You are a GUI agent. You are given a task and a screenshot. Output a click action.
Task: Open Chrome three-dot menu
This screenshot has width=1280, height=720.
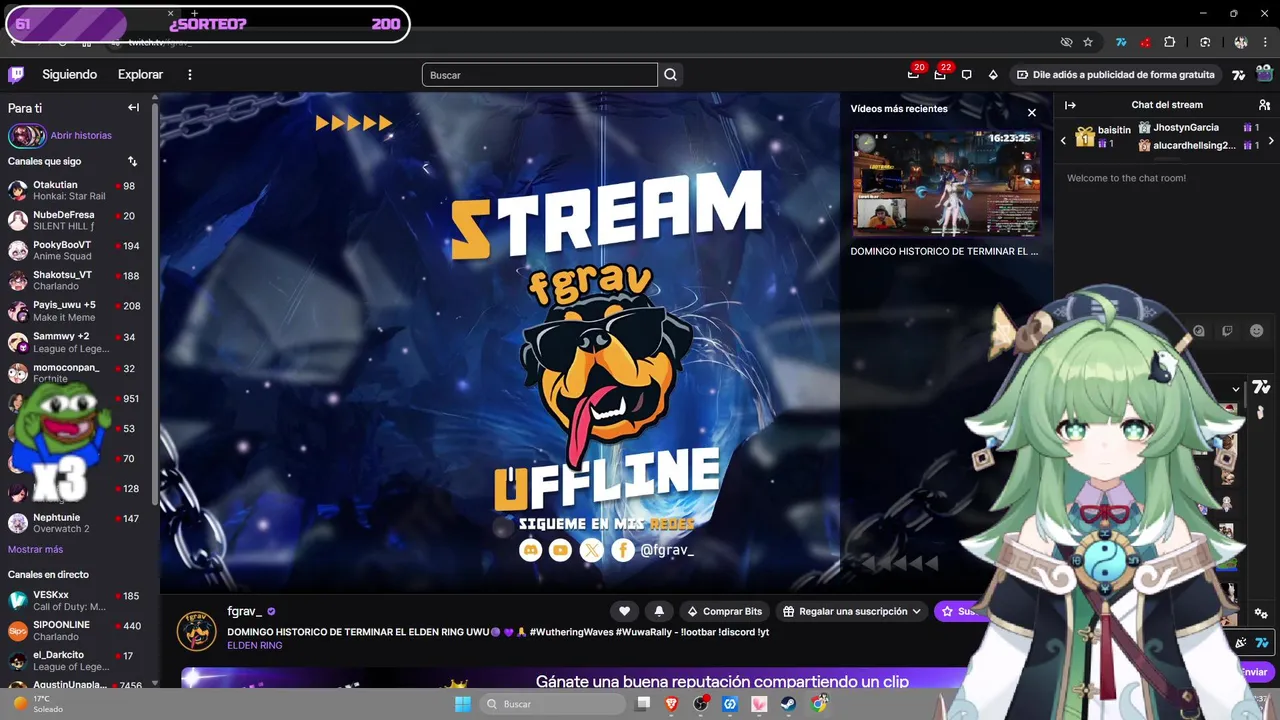(x=1267, y=42)
